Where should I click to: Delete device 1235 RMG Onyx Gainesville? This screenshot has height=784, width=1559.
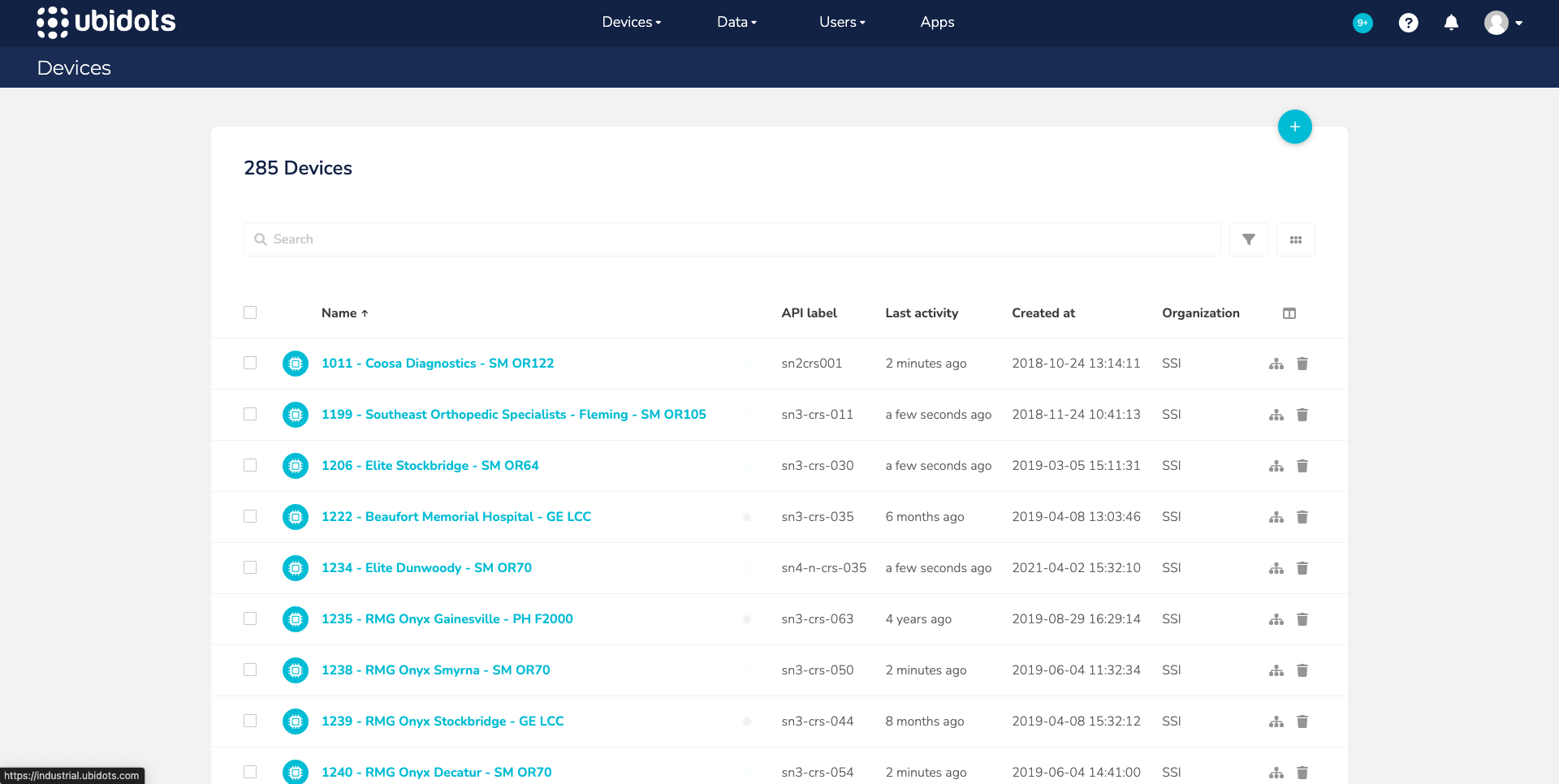coord(1302,619)
